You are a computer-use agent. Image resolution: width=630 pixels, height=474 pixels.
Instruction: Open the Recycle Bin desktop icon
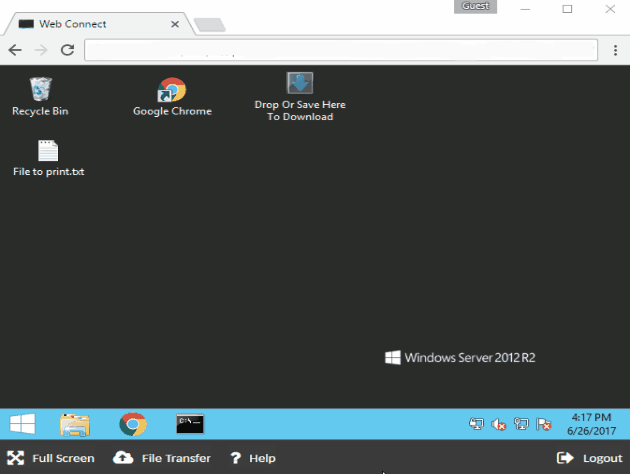[40, 90]
